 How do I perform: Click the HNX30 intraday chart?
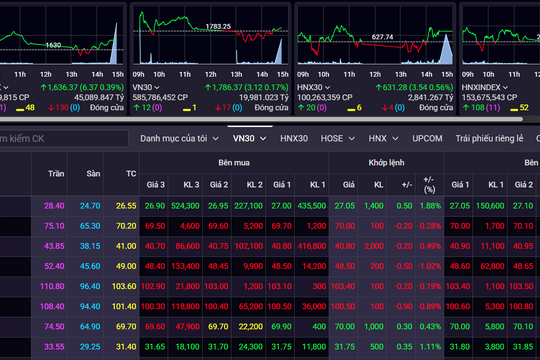tap(375, 35)
